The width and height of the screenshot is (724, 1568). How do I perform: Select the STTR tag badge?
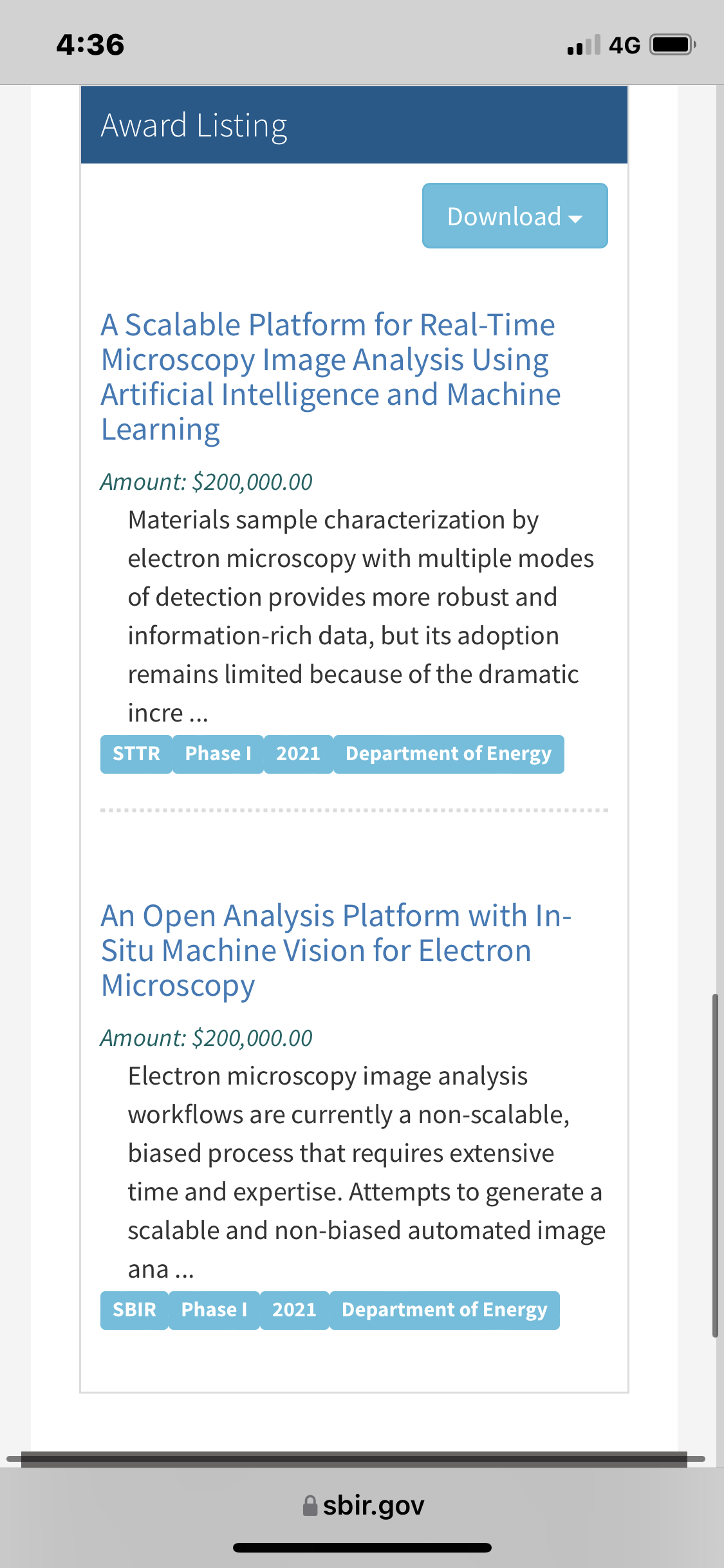click(x=136, y=754)
